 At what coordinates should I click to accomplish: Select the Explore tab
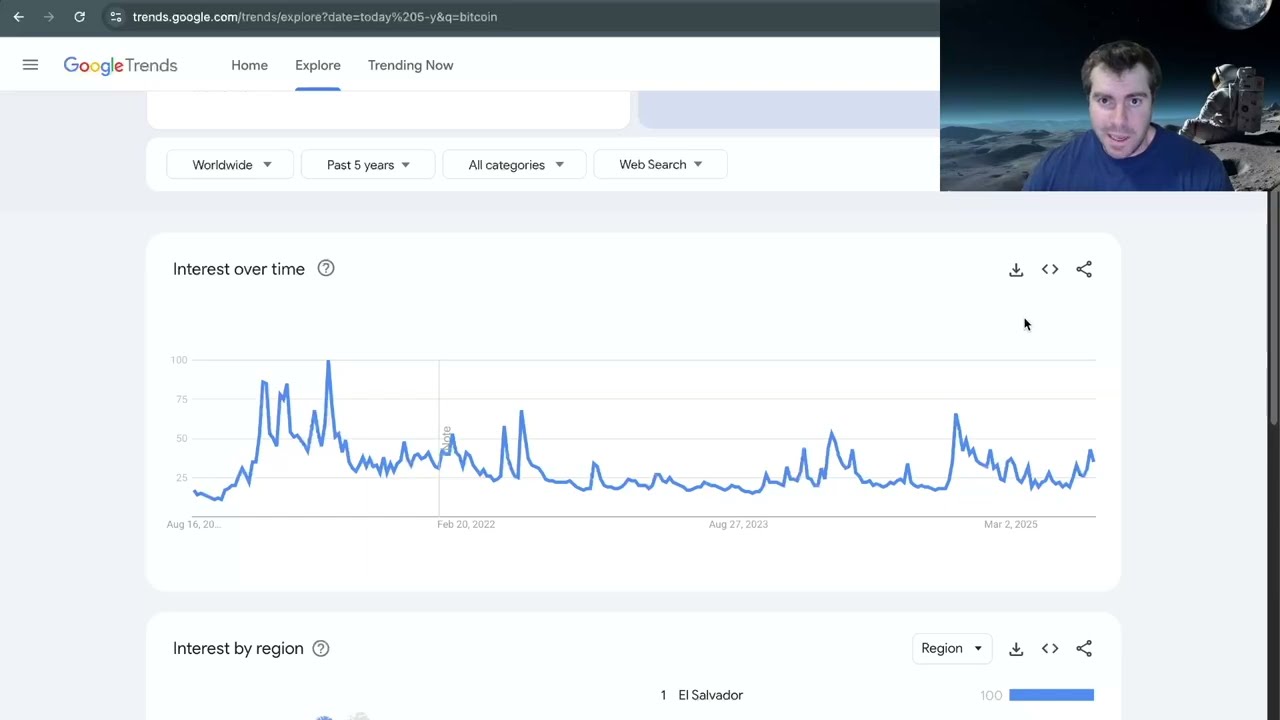pos(317,65)
